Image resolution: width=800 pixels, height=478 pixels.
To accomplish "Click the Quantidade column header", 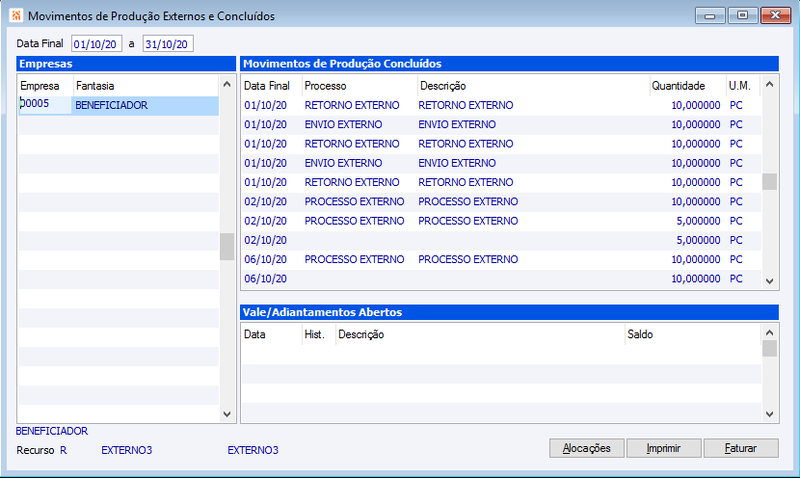I will [x=688, y=86].
